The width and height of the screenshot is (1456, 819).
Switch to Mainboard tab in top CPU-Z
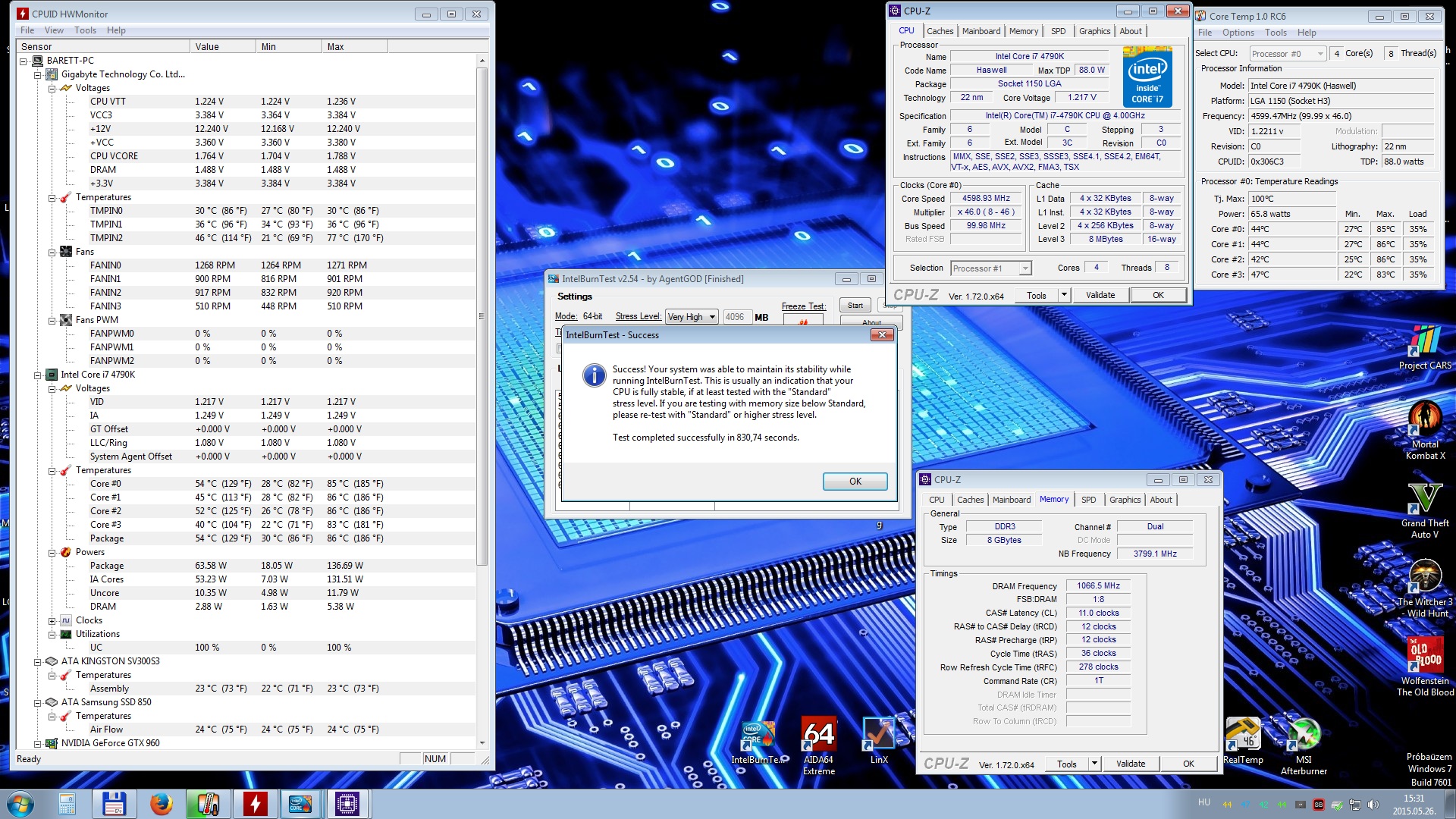[981, 31]
